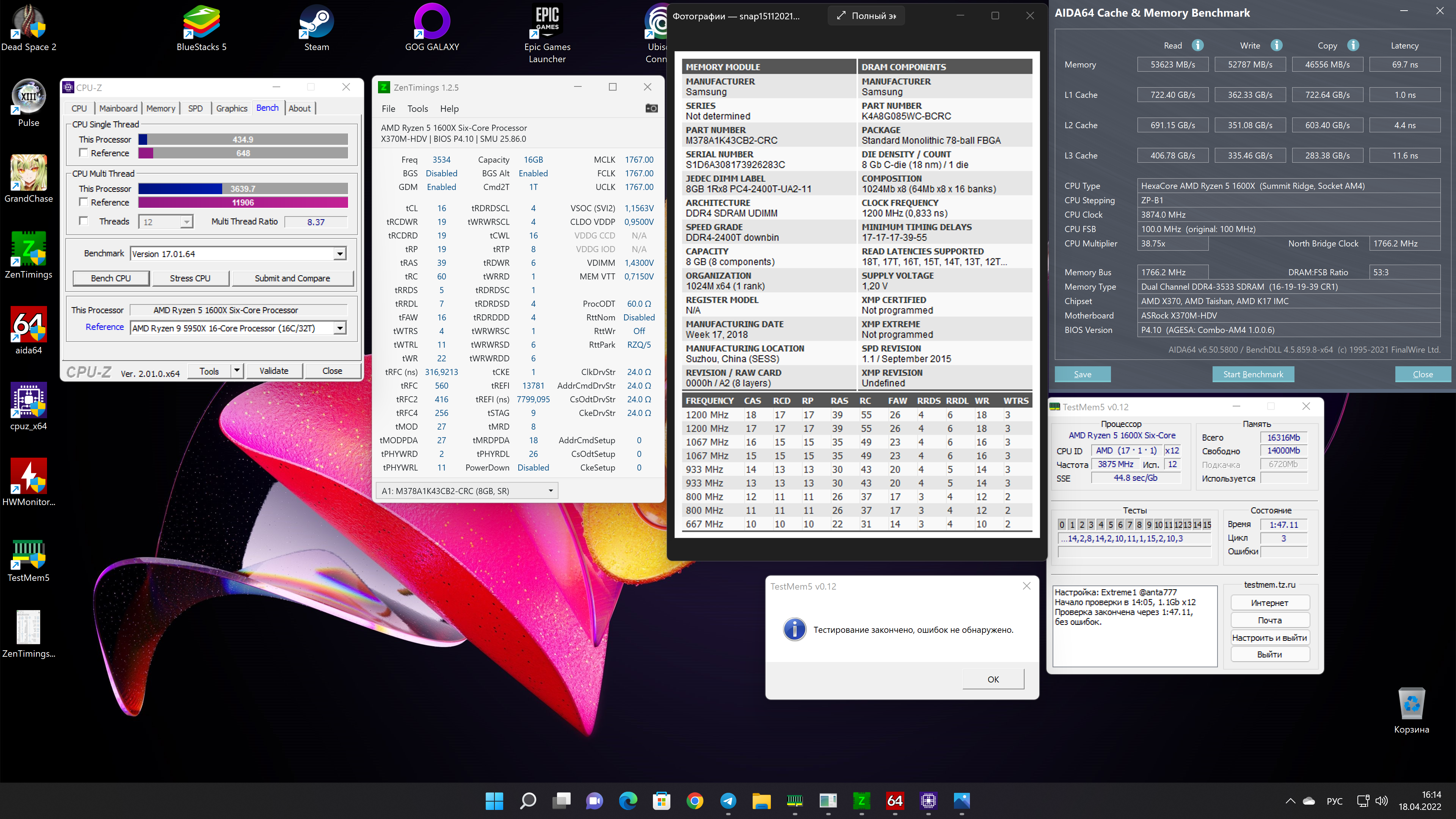This screenshot has width=1456, height=819.
Task: Open Telegram from the taskbar
Action: click(728, 800)
